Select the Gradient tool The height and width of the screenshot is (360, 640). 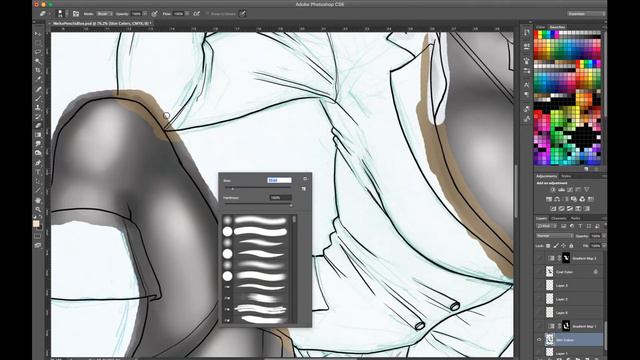click(x=38, y=135)
